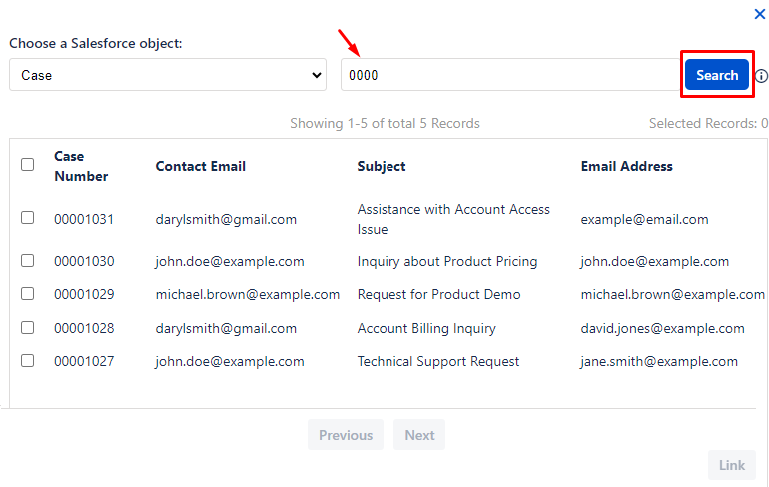Click subject Assistance with Account Access Issue

click(454, 219)
